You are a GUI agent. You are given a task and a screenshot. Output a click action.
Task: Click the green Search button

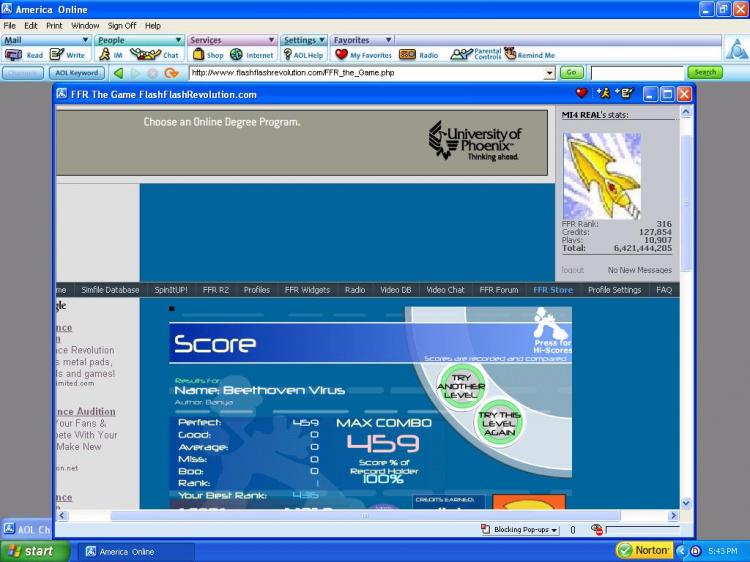point(705,73)
